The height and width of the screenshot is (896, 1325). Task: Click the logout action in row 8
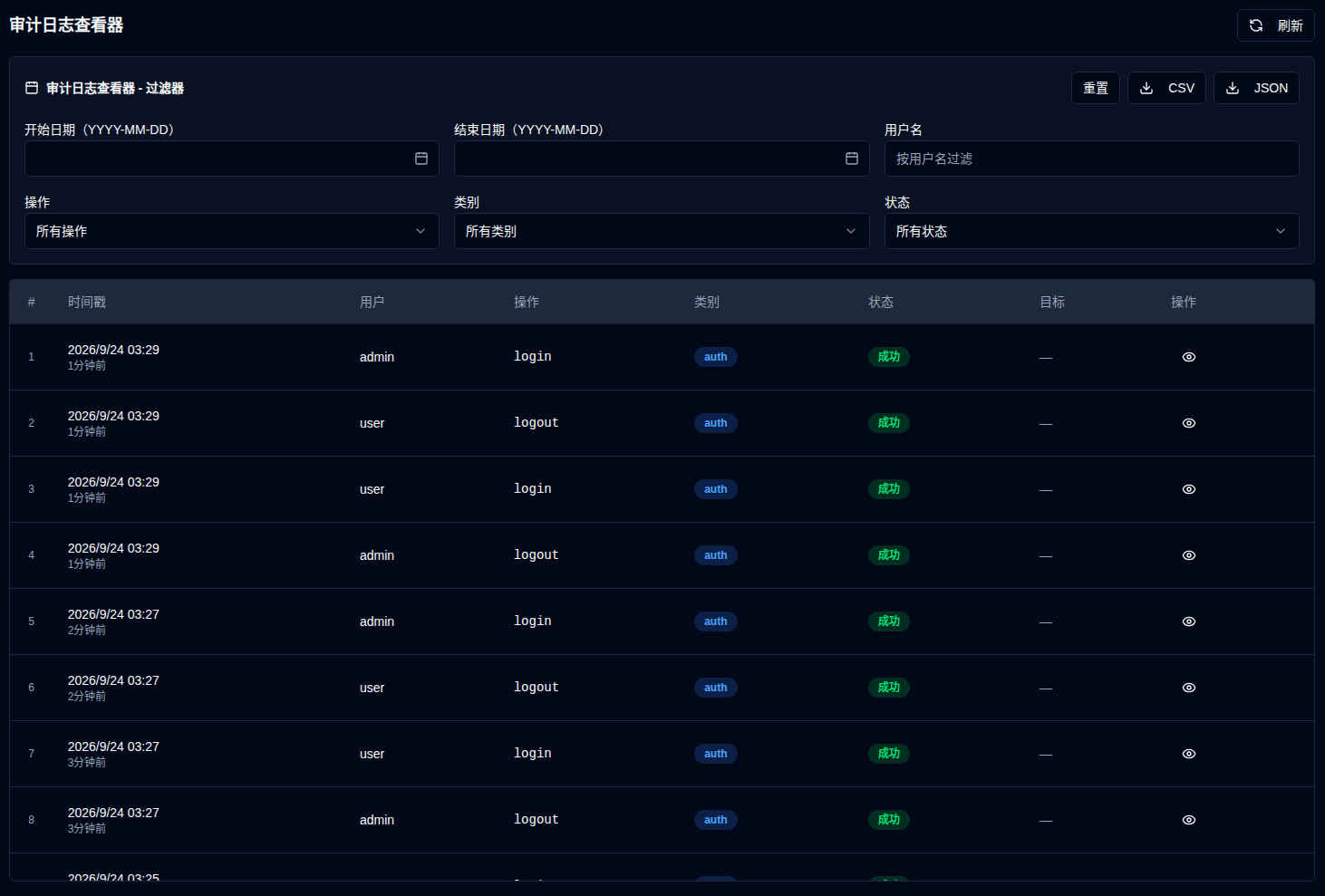[x=537, y=820]
